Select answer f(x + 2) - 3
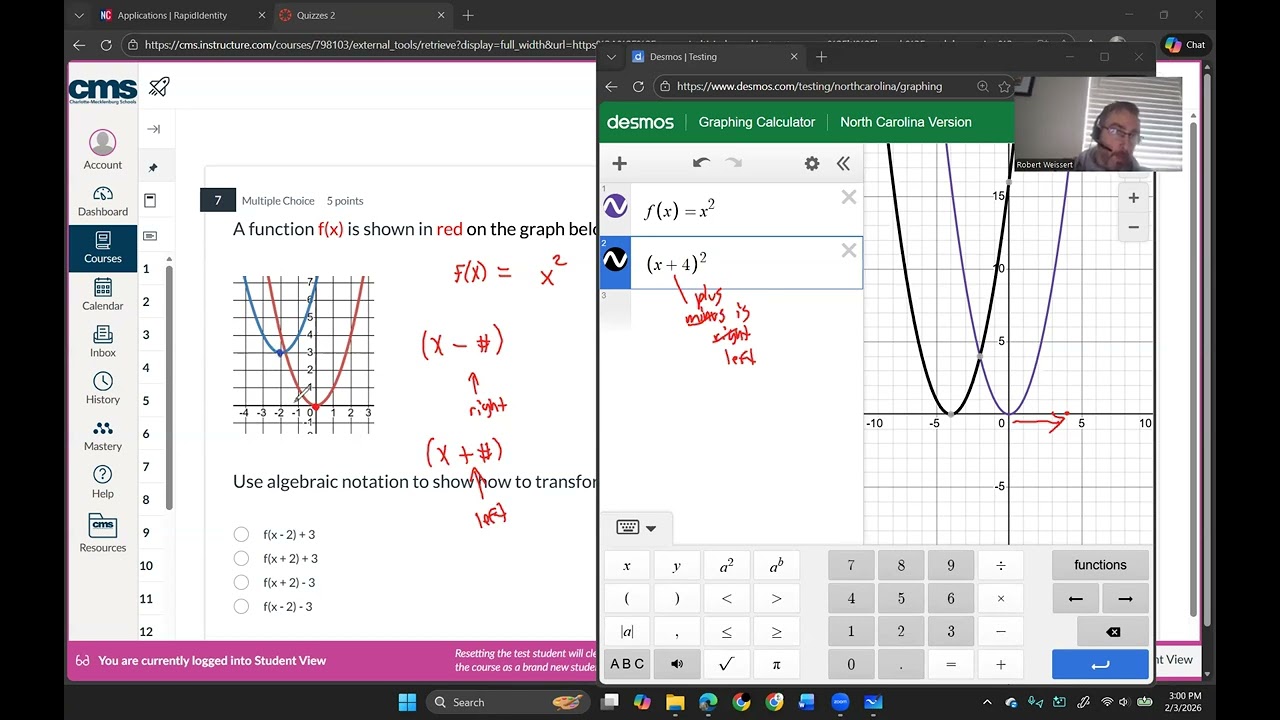 click(x=241, y=582)
